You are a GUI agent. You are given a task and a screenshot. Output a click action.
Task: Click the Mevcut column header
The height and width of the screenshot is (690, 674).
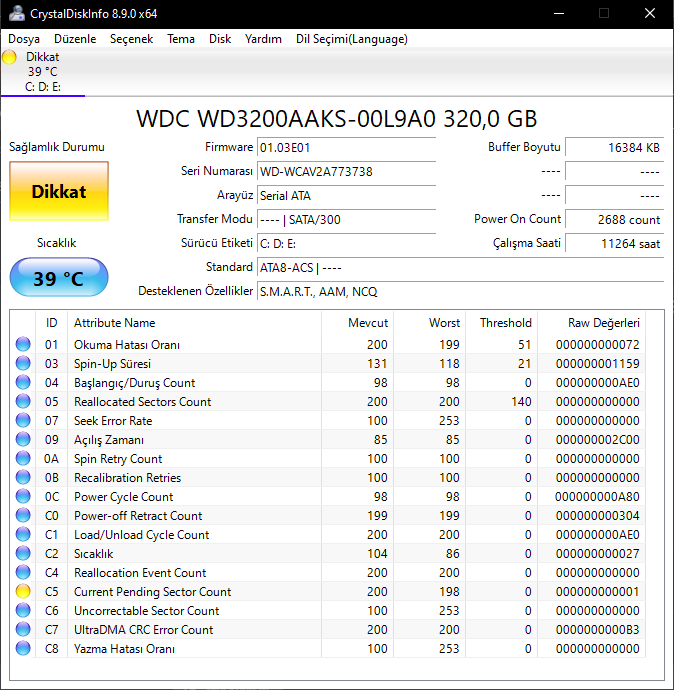click(x=357, y=323)
